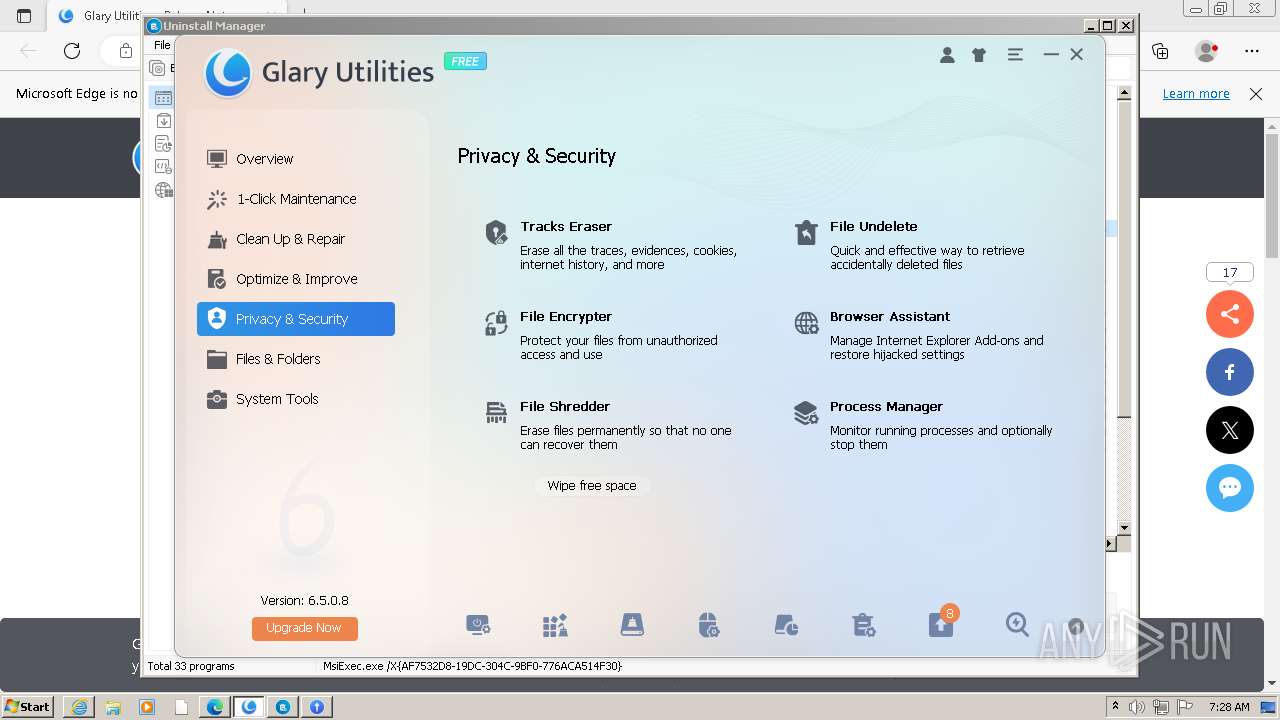Share the page on X
Image resolution: width=1280 pixels, height=720 pixels.
click(1230, 431)
